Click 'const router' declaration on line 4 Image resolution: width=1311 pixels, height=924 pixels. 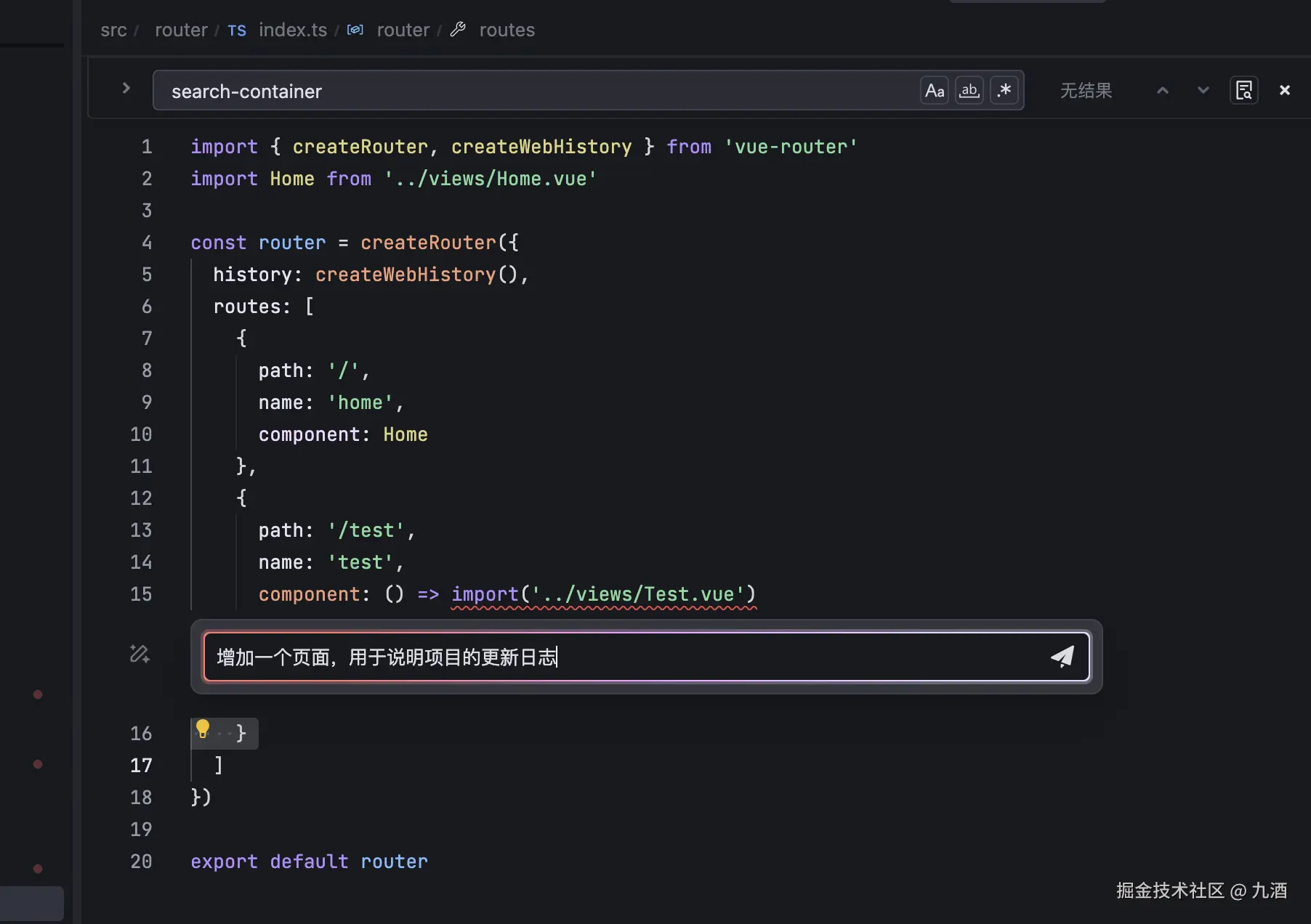click(x=258, y=243)
